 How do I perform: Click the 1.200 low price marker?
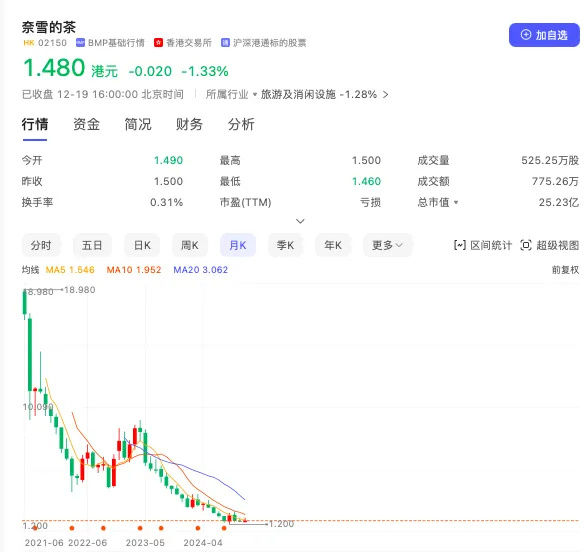pos(281,524)
